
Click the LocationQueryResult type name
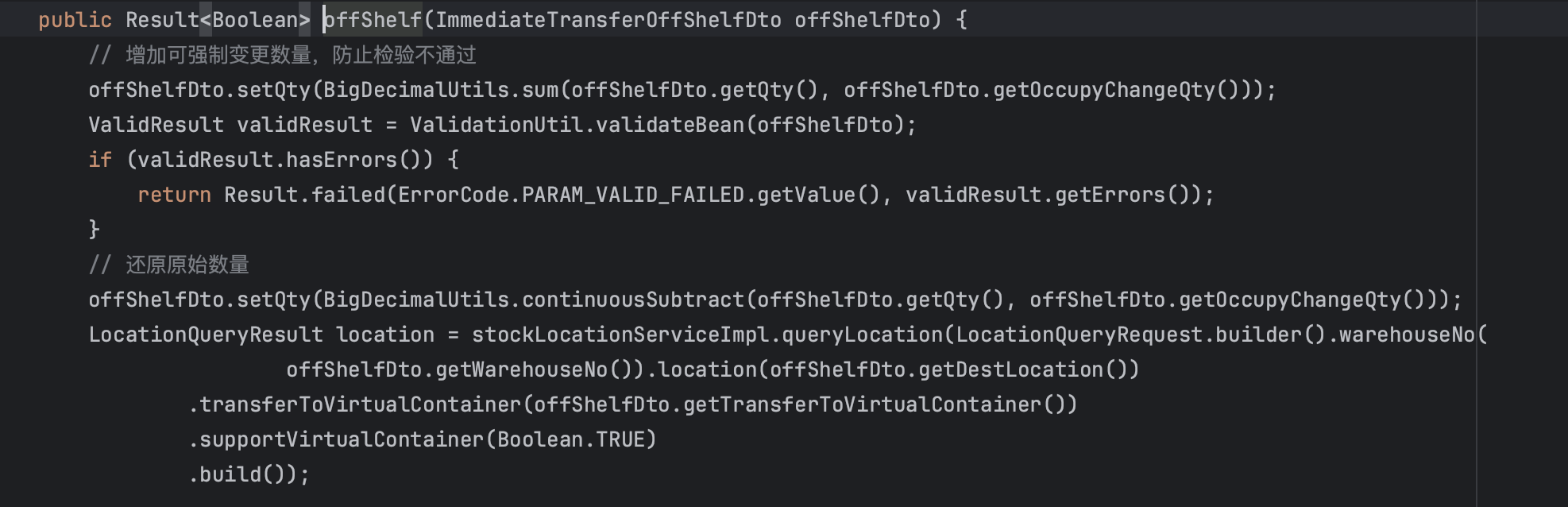tap(206, 334)
